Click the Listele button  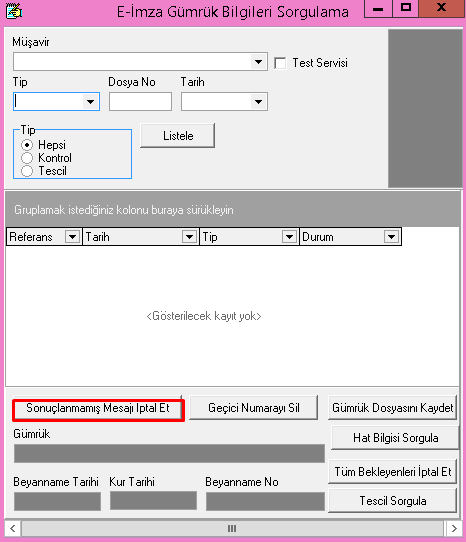click(178, 136)
